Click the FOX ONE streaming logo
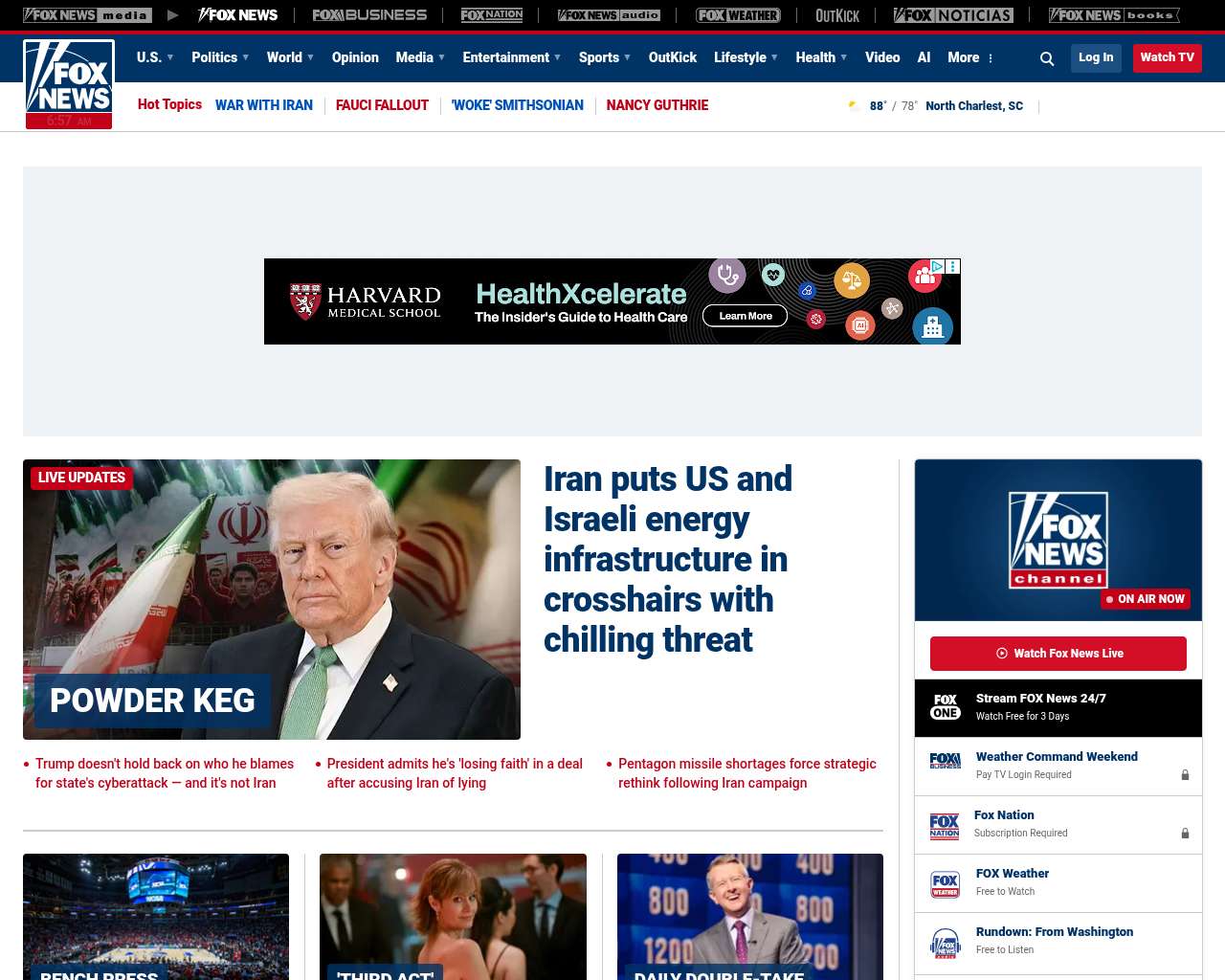 946,707
